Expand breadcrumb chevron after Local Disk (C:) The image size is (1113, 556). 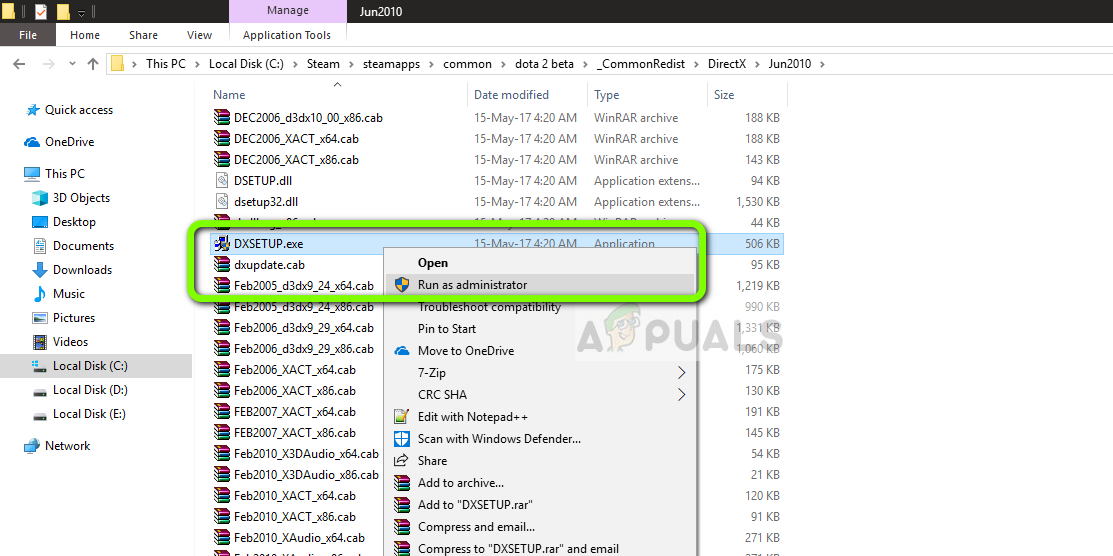pyautogui.click(x=295, y=64)
